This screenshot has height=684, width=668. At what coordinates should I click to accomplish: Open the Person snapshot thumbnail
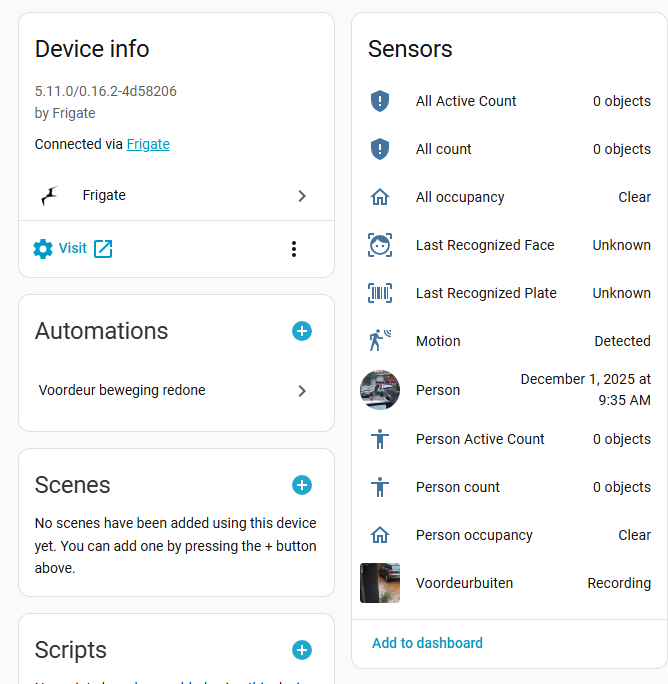point(380,390)
